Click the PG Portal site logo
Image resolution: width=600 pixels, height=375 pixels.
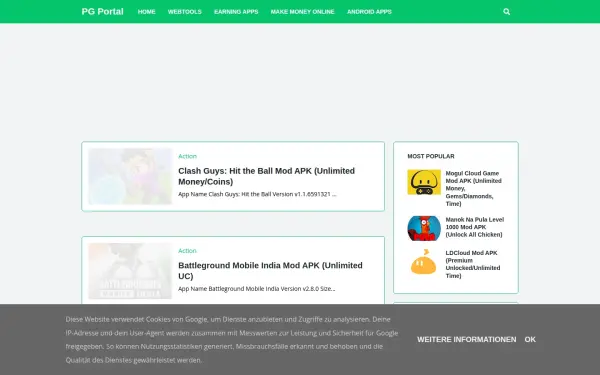coord(102,11)
